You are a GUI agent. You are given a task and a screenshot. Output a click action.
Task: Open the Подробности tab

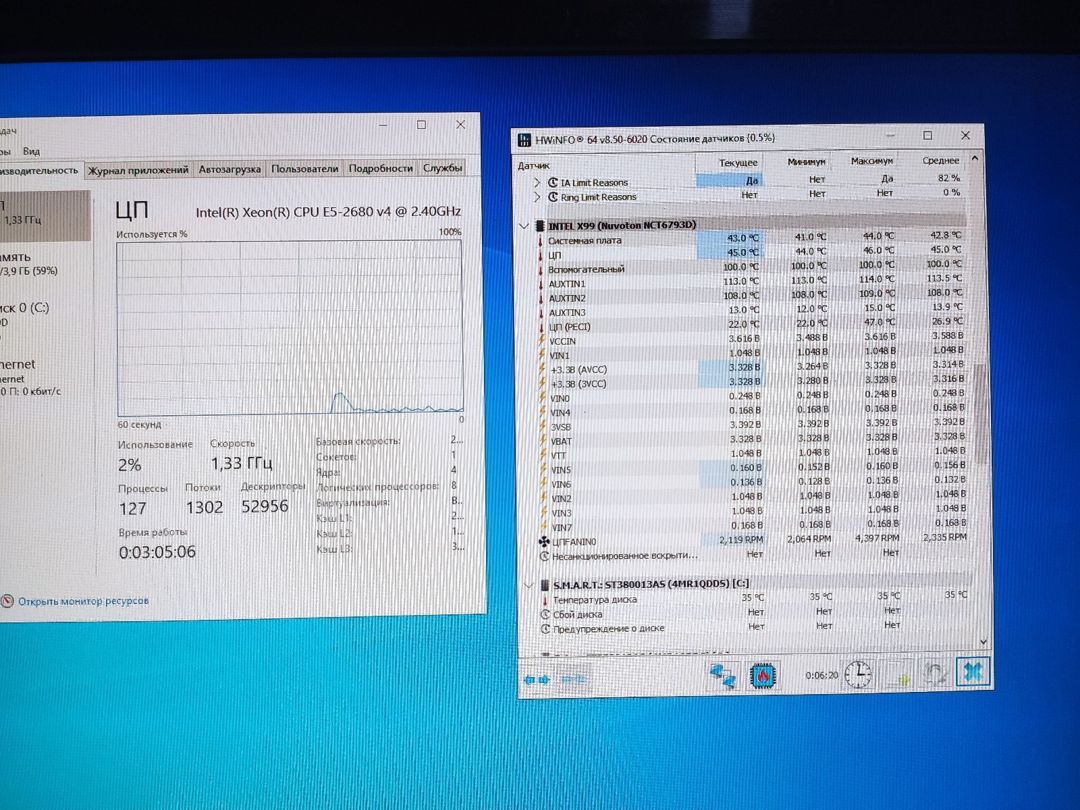(380, 167)
